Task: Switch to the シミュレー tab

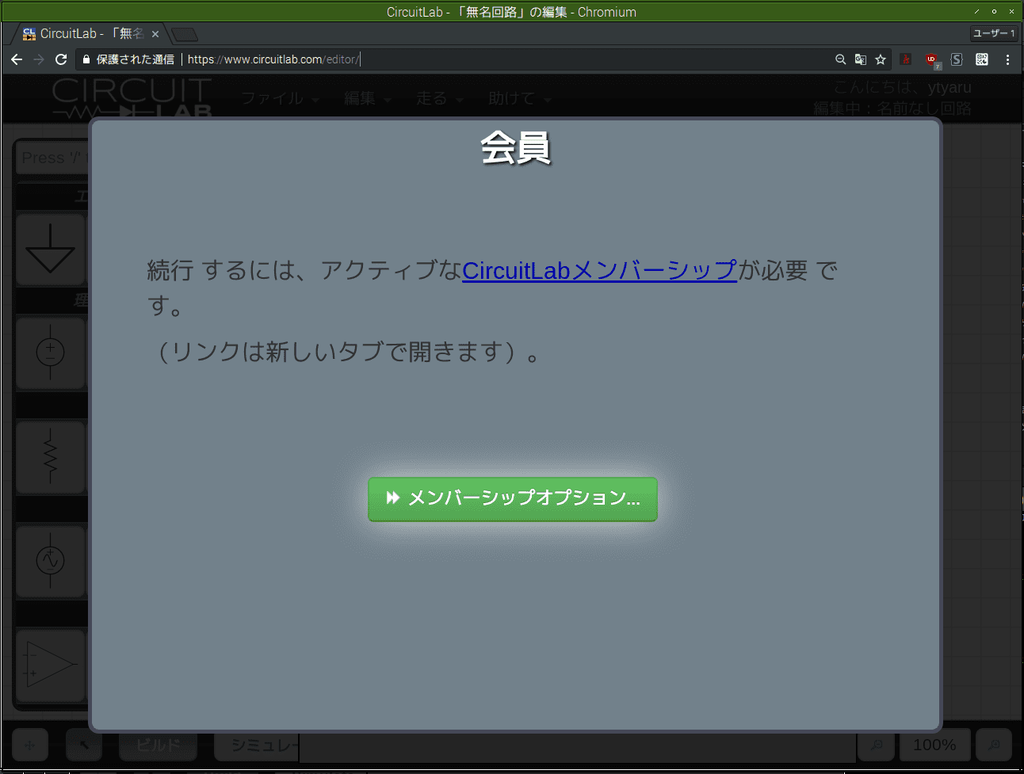Action: 257,745
